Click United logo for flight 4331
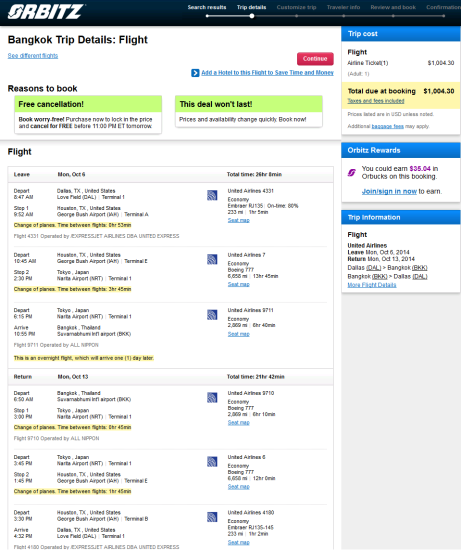The height and width of the screenshot is (550, 461). click(x=212, y=195)
